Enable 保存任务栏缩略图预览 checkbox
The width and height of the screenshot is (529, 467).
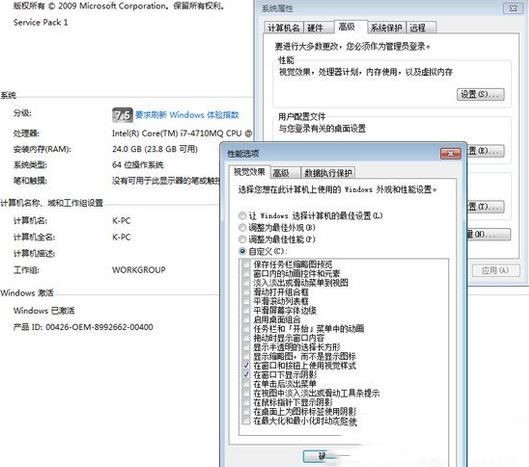tap(246, 264)
